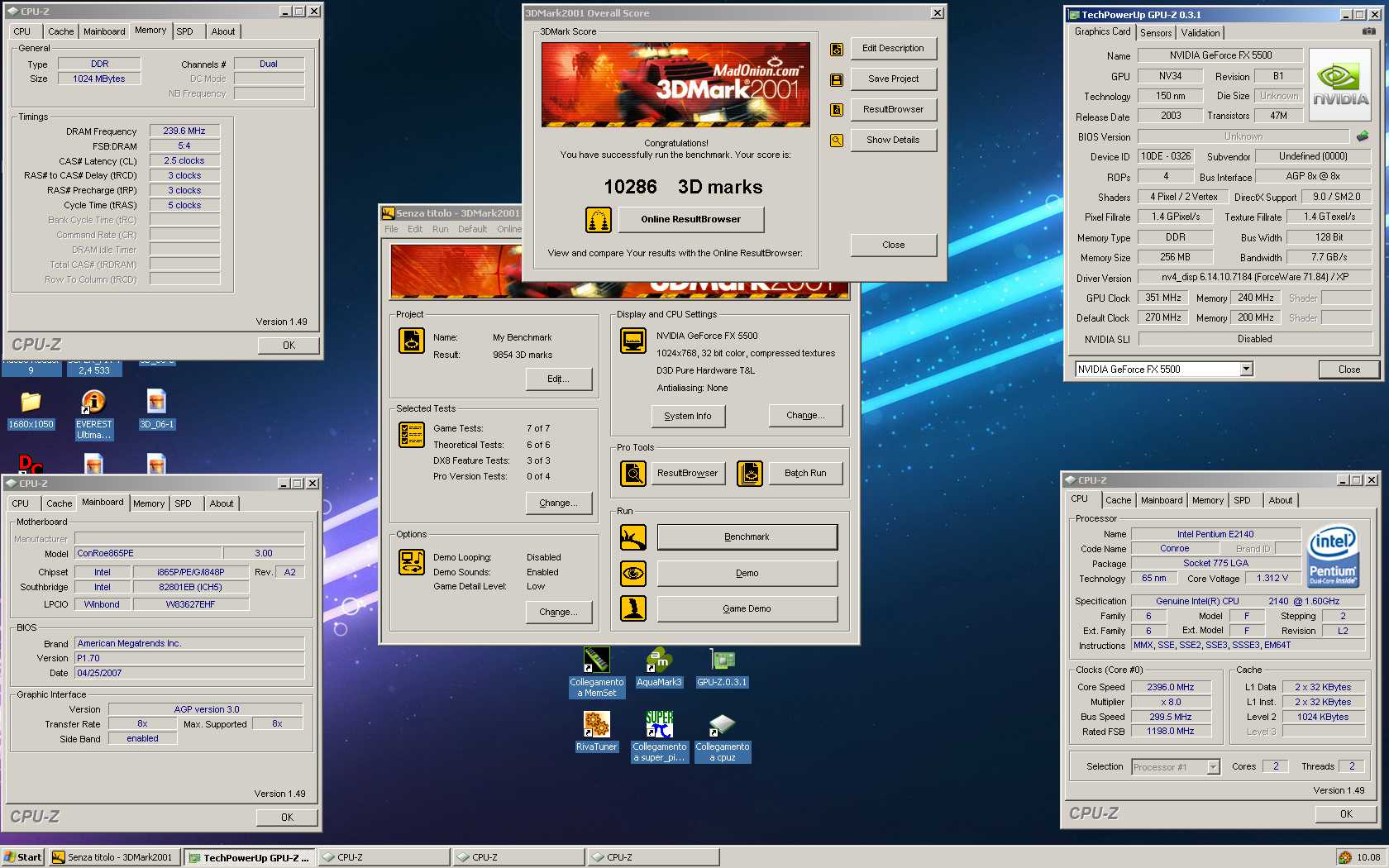
Task: Switch to Sensors tab in GPU-Z
Action: pyautogui.click(x=1156, y=33)
